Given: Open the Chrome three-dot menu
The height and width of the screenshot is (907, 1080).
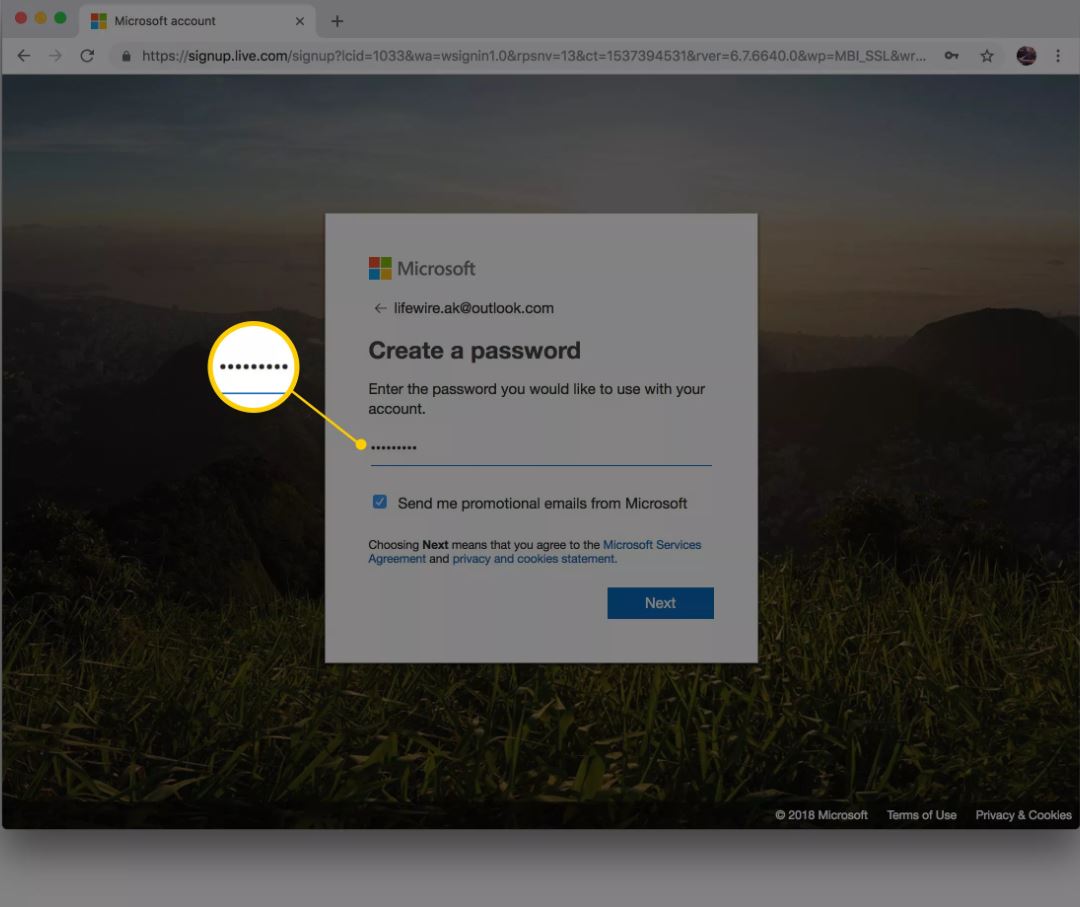Looking at the screenshot, I should click(1058, 56).
